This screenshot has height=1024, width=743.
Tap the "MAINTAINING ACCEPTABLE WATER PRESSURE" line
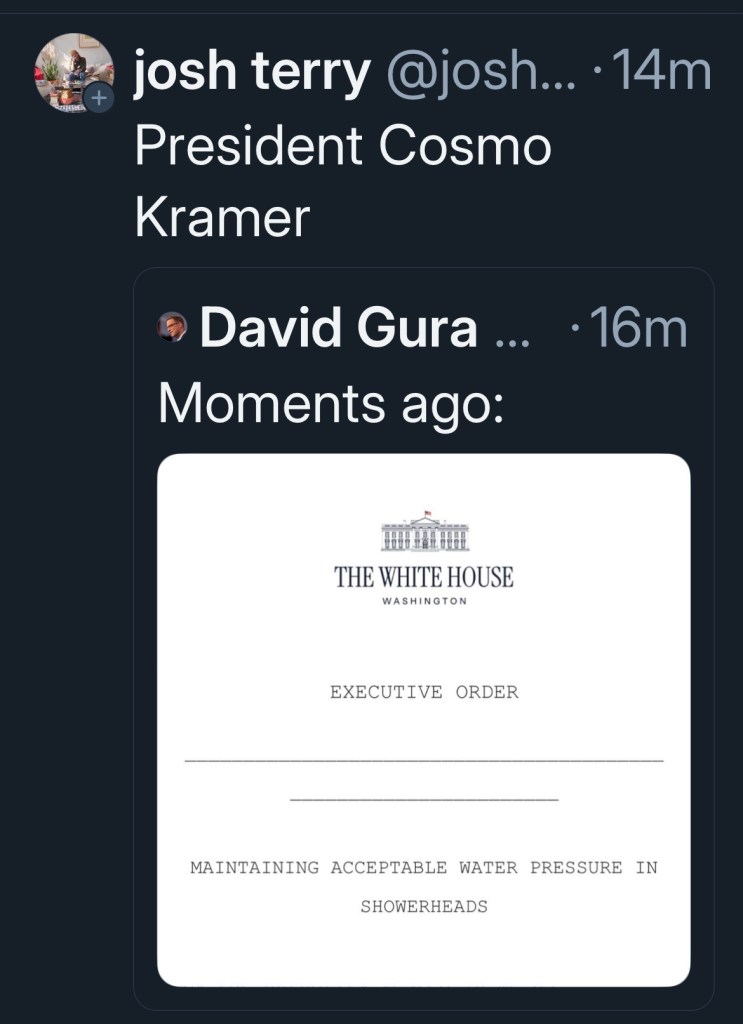pos(424,867)
